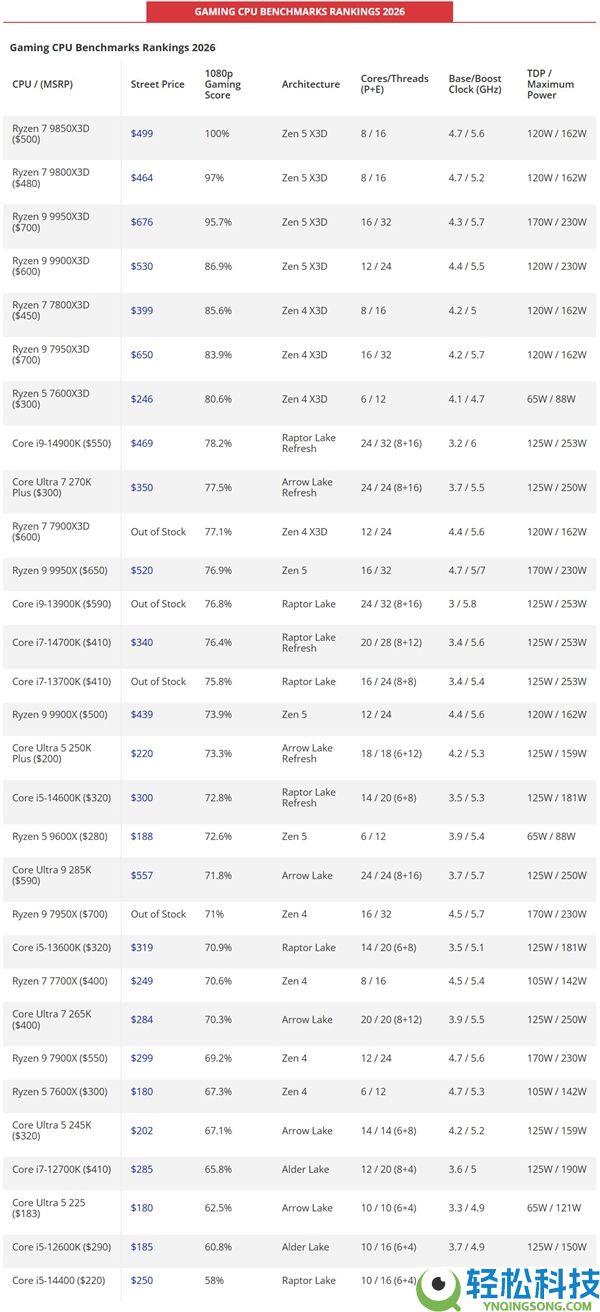Click the TDP / Maximum Power column header

point(550,85)
